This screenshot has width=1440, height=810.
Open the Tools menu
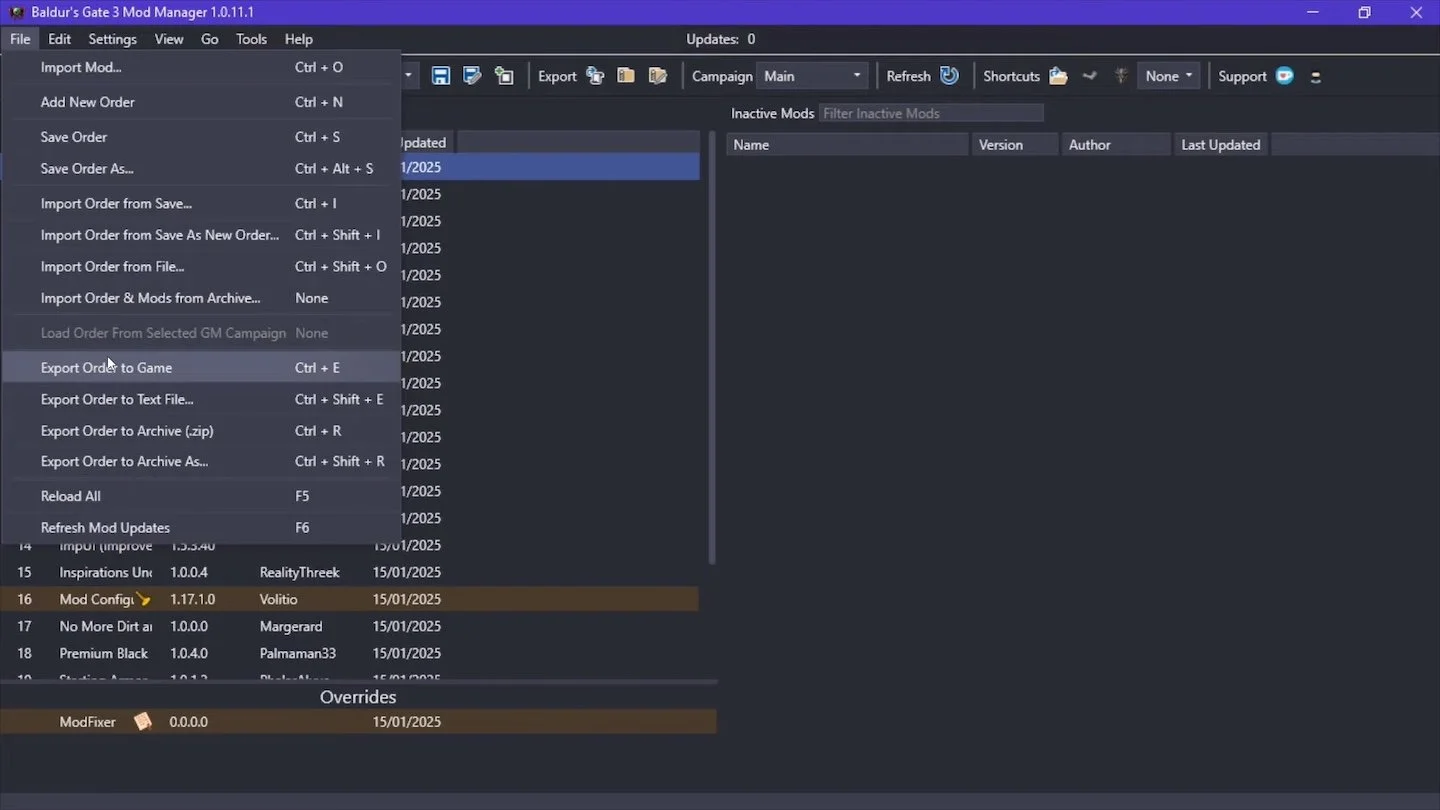click(251, 39)
